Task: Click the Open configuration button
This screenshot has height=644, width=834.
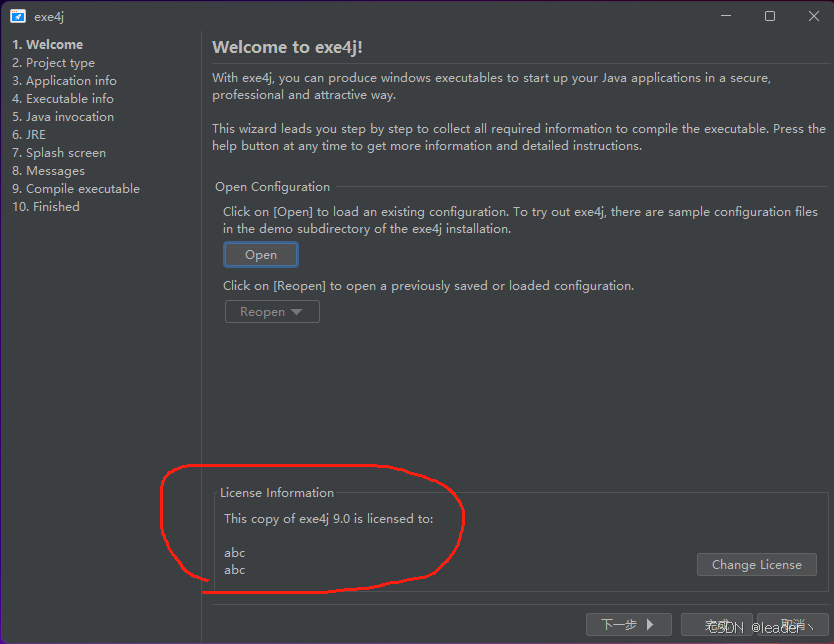Action: 261,255
